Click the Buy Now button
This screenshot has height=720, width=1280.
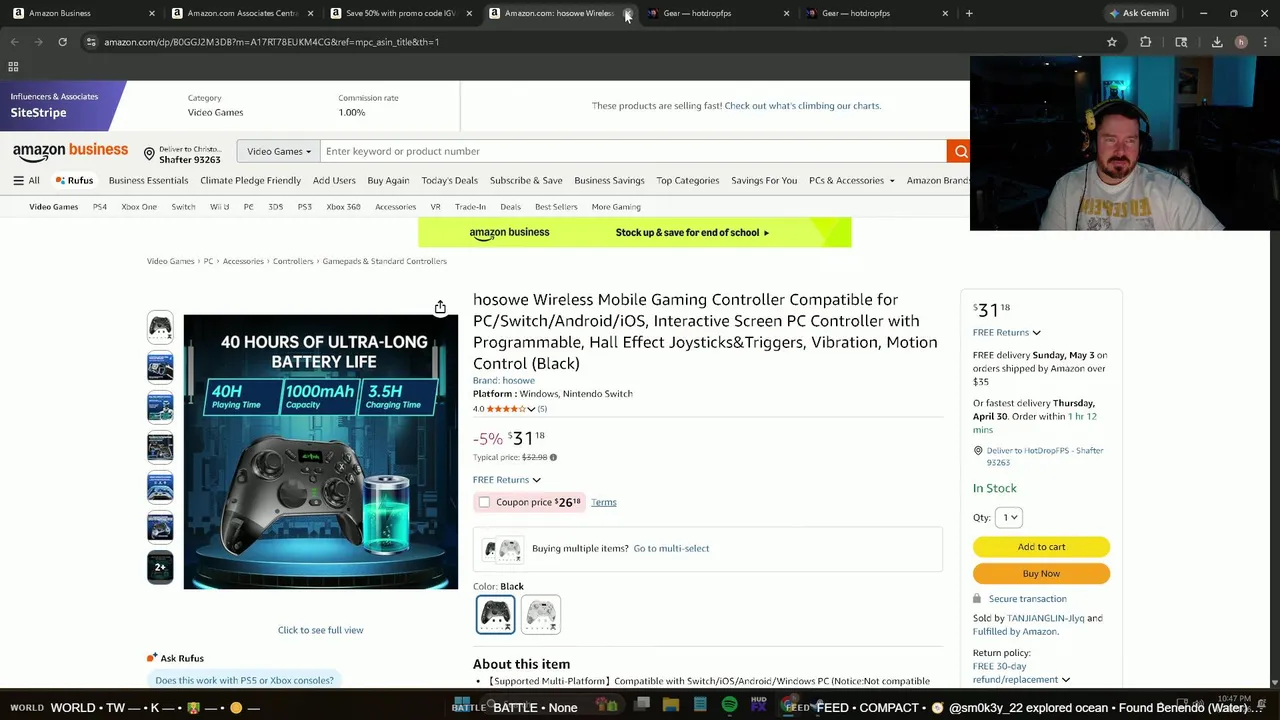tap(1041, 574)
